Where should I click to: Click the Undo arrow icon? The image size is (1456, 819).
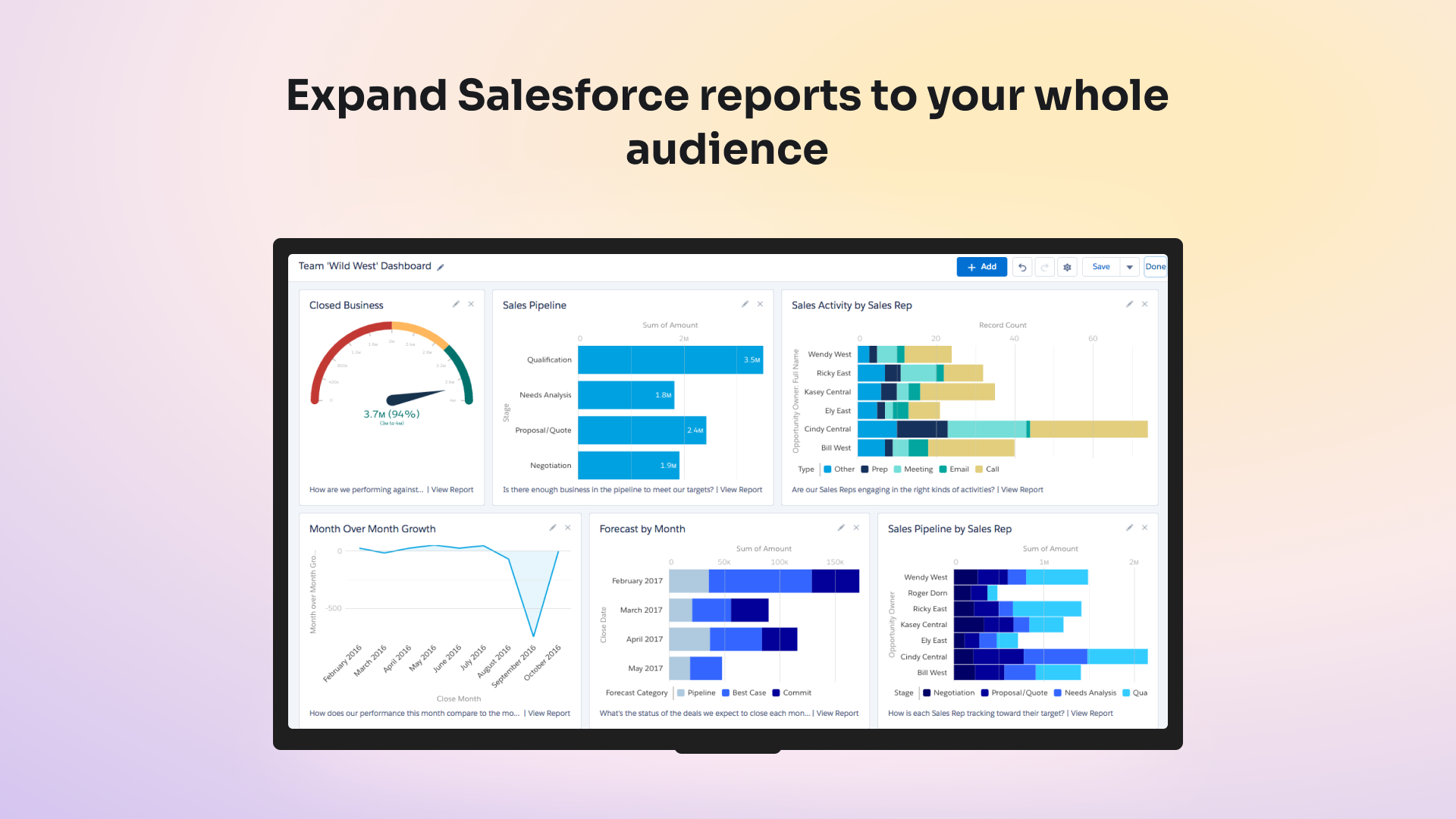pos(1021,267)
